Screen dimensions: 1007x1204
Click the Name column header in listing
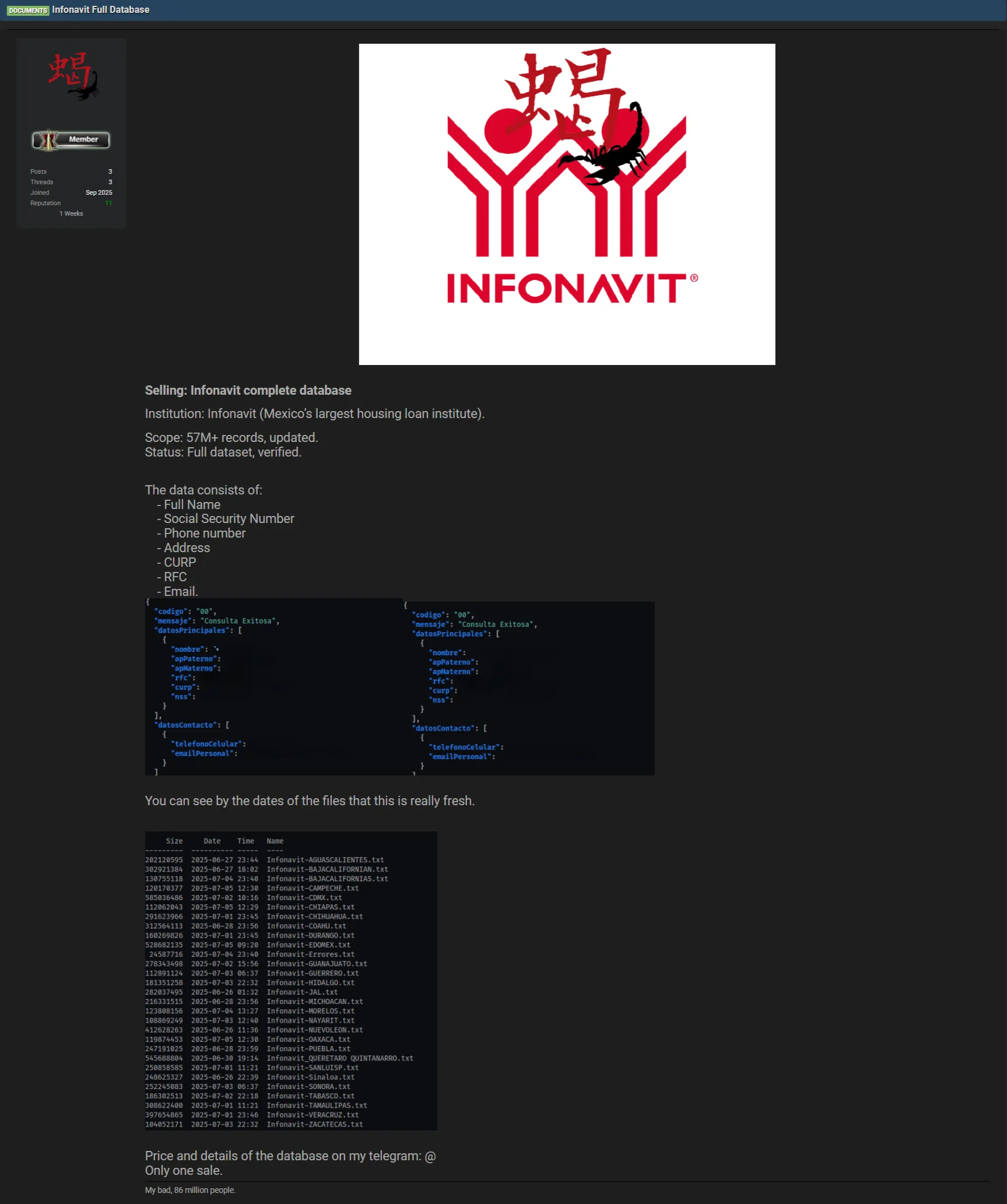click(x=275, y=841)
